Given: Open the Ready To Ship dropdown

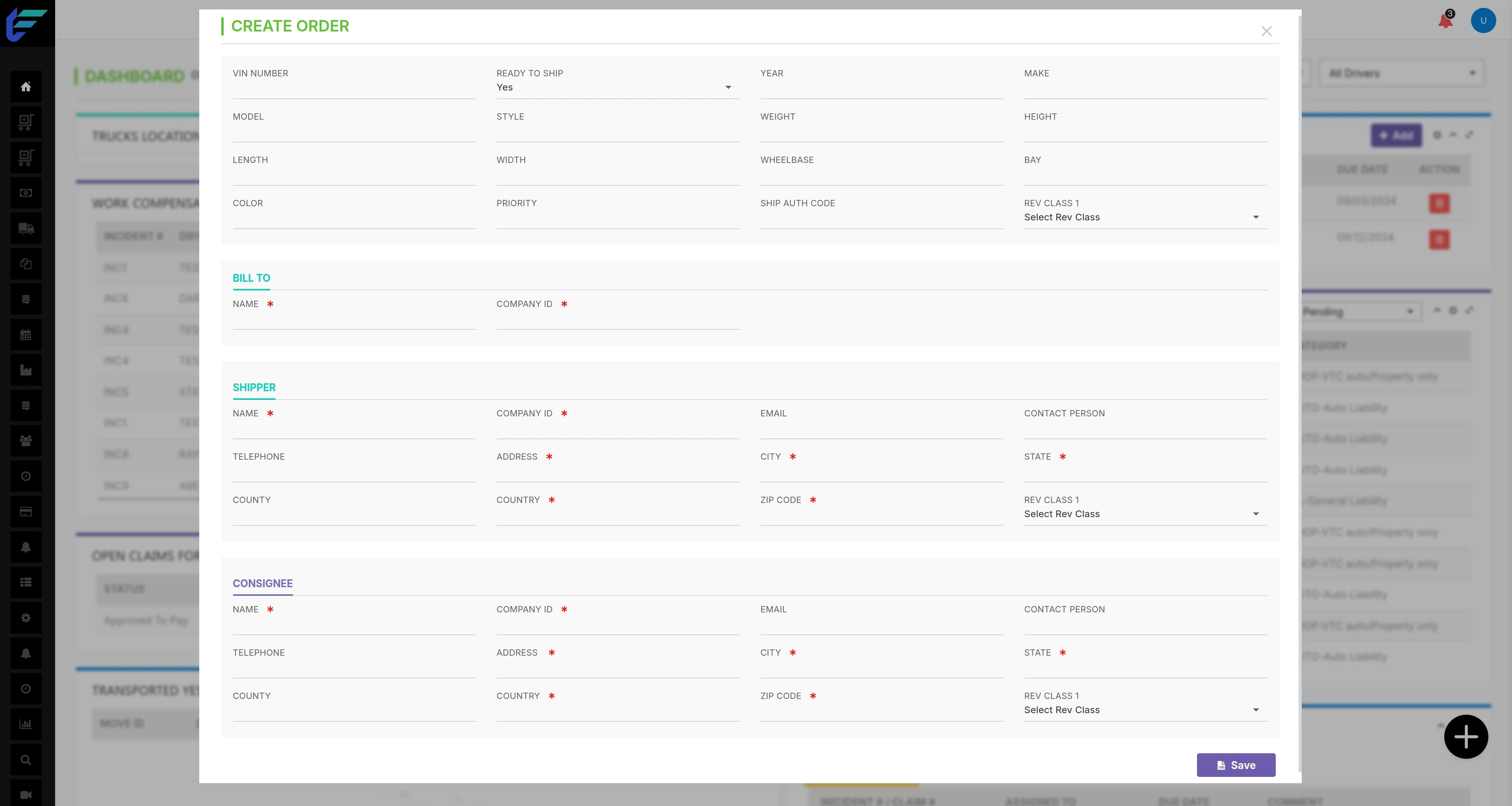Looking at the screenshot, I should [617, 87].
